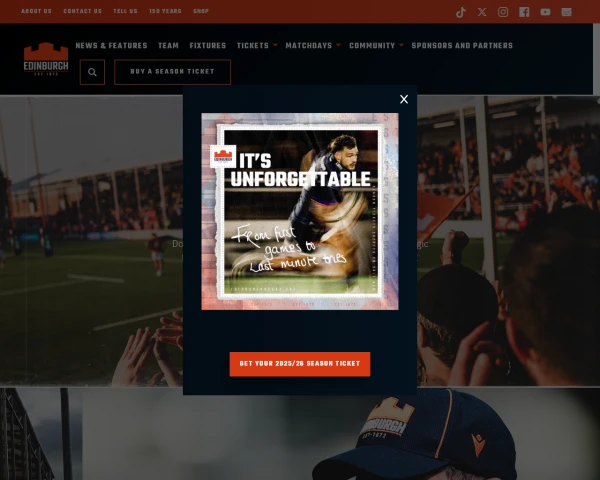Image resolution: width=600 pixels, height=480 pixels.
Task: Open News & Features menu item
Action: coord(111,46)
